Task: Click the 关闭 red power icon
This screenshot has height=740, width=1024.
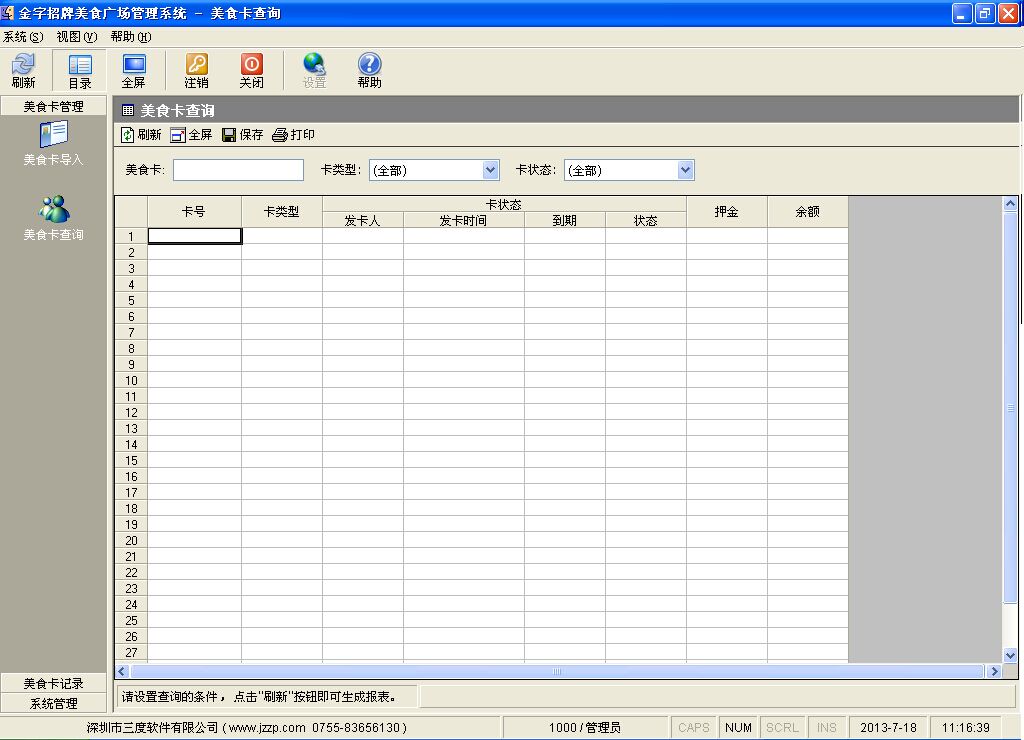Action: 251,70
